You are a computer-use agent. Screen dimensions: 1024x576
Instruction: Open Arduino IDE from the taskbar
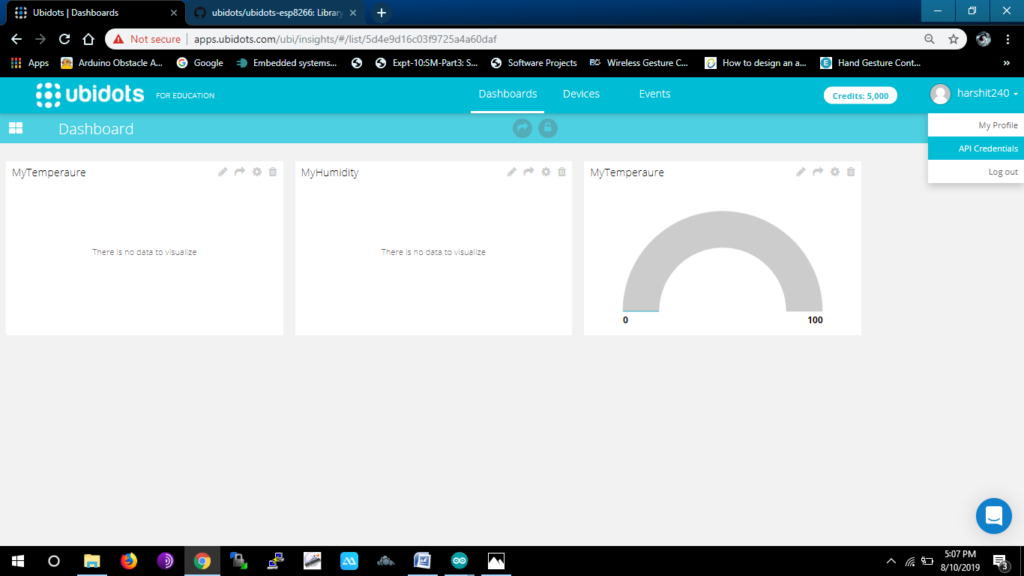click(459, 561)
